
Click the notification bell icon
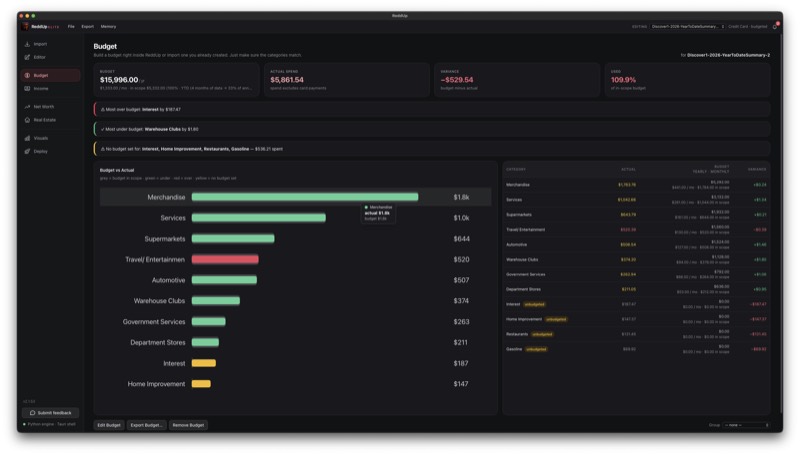(774, 27)
